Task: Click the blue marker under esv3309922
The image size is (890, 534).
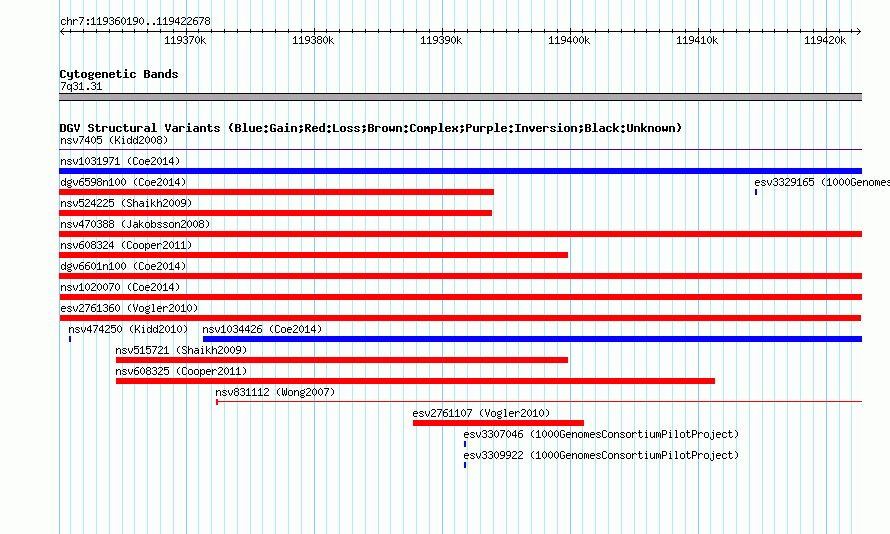Action: tap(465, 465)
